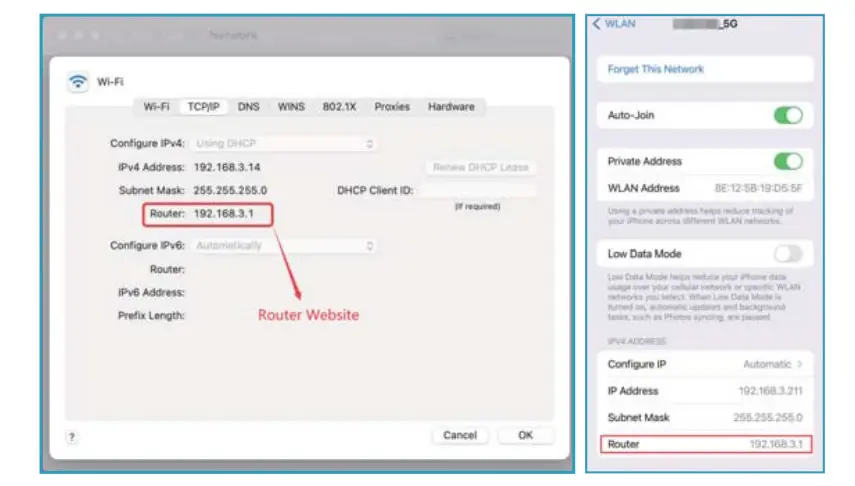Open the 802.1X tab
The image size is (855, 486).
click(339, 107)
